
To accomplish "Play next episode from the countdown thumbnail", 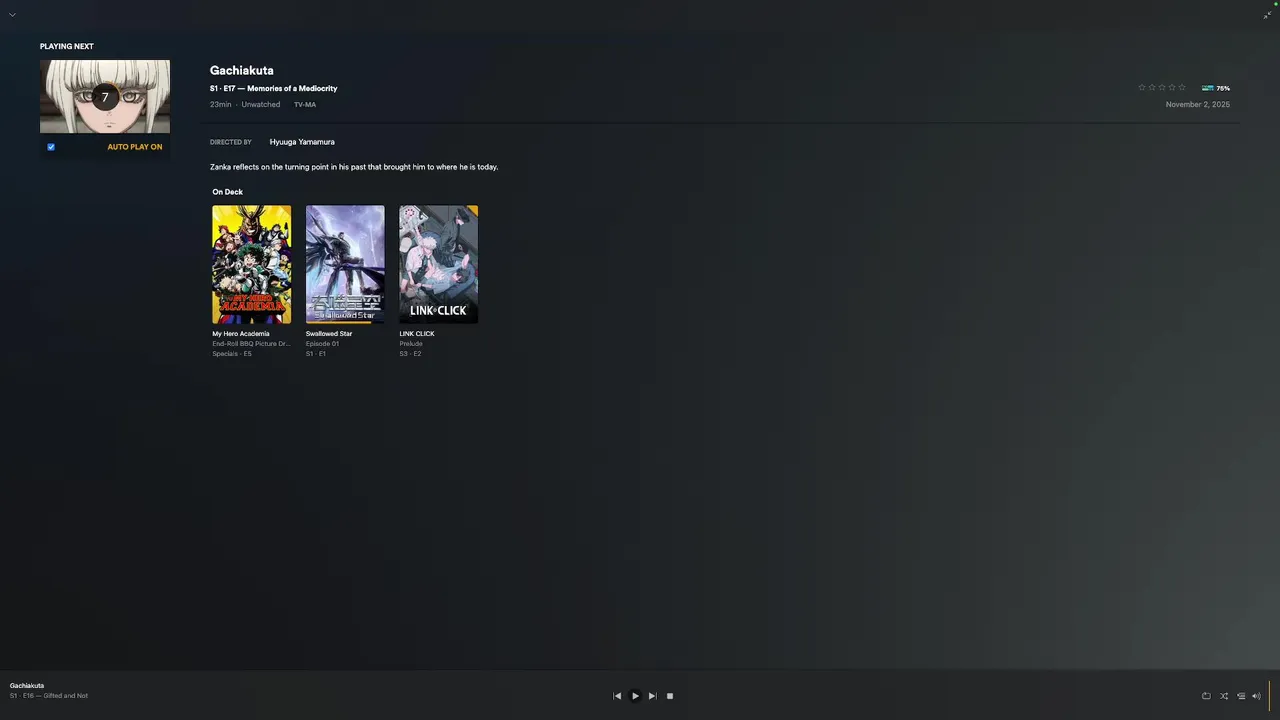I will pyautogui.click(x=105, y=97).
